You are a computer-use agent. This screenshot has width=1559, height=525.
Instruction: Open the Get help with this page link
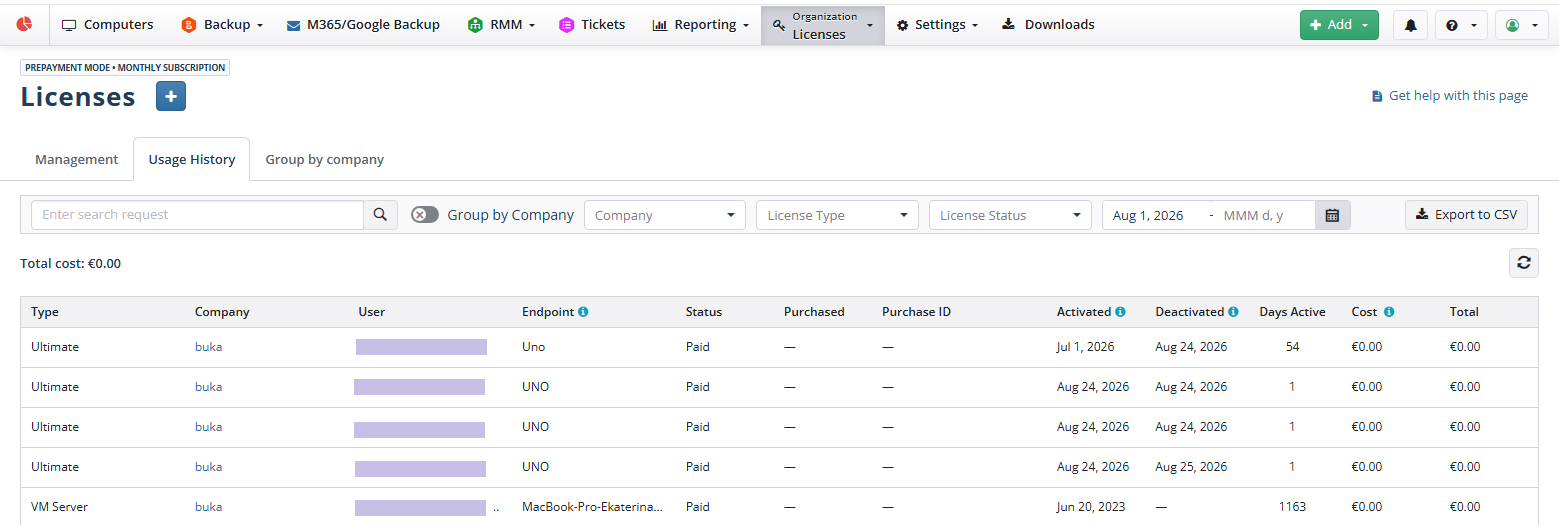tap(1450, 96)
